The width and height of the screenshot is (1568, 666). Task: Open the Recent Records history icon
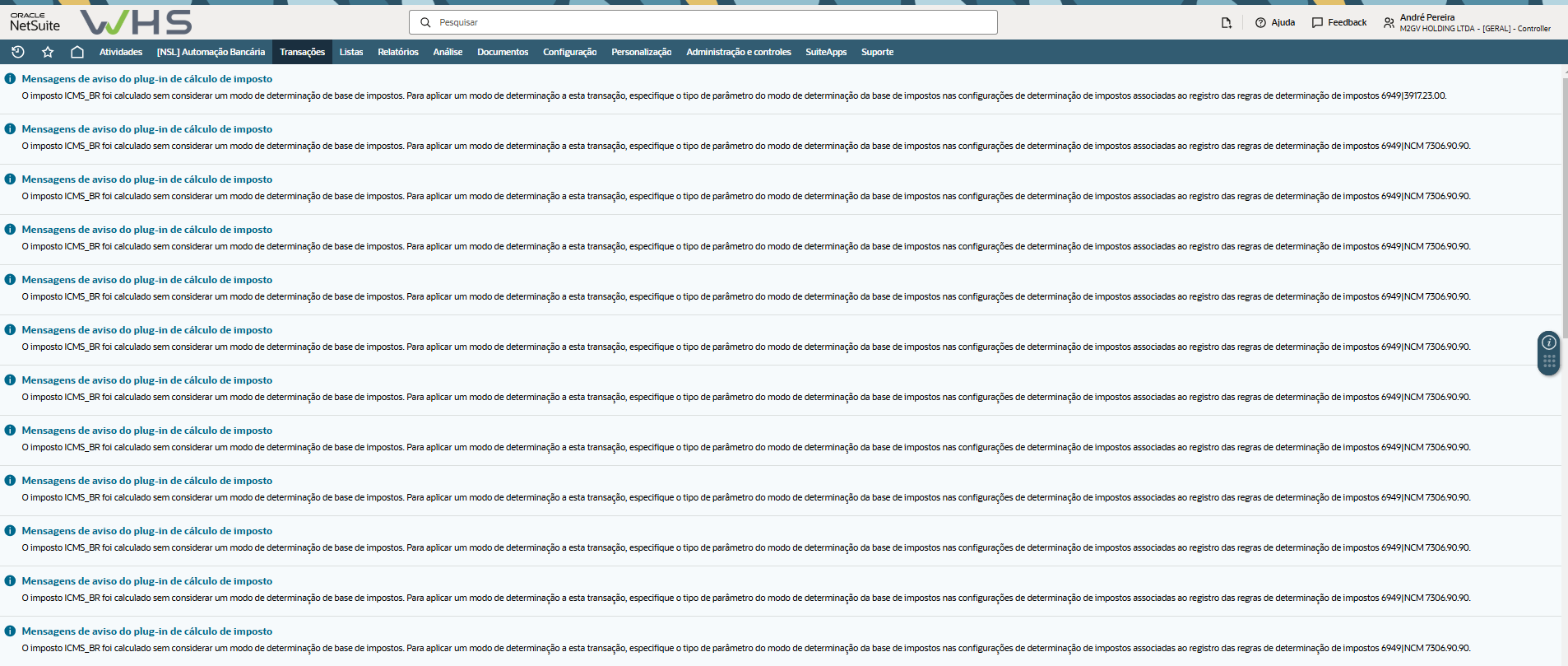[x=17, y=52]
